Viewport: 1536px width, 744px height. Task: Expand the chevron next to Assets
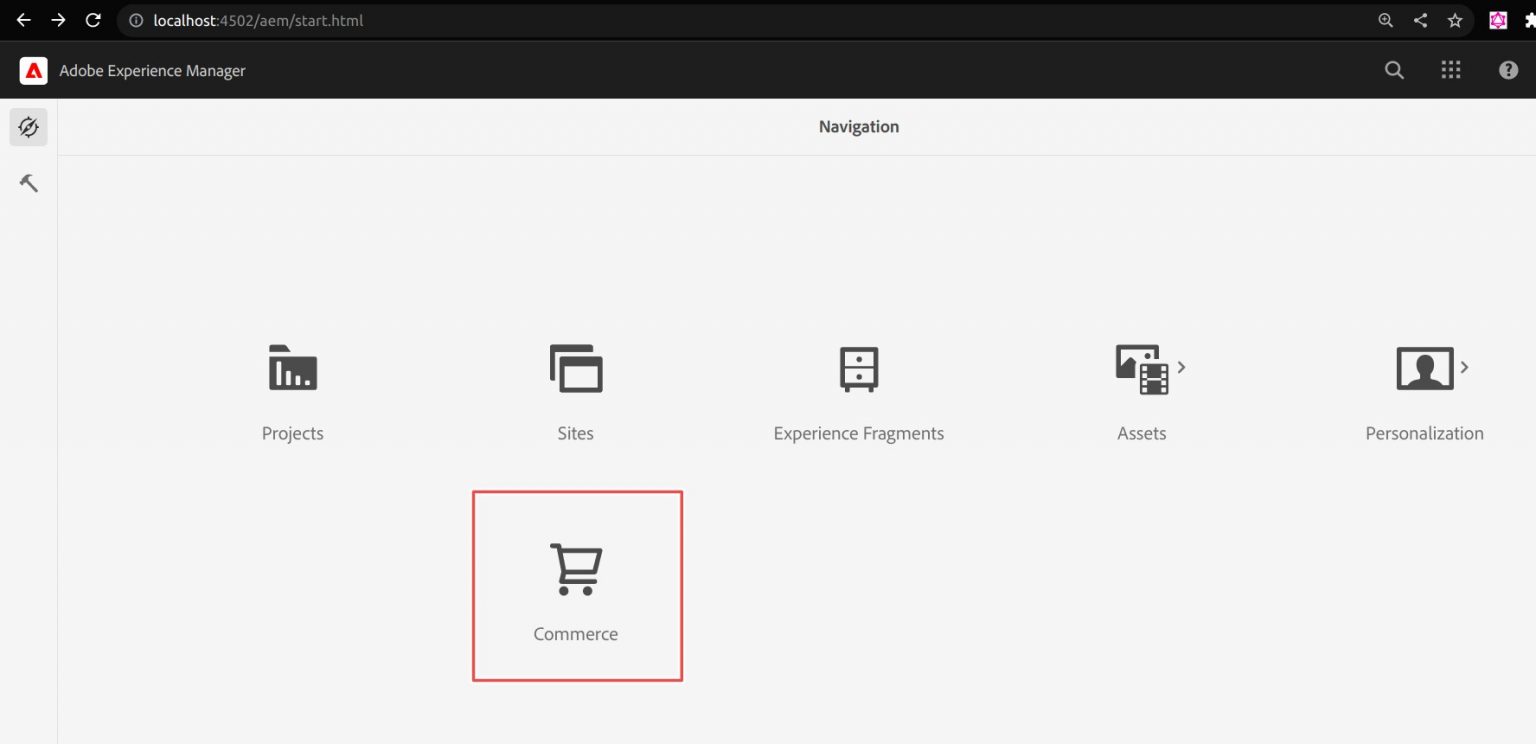click(1181, 367)
